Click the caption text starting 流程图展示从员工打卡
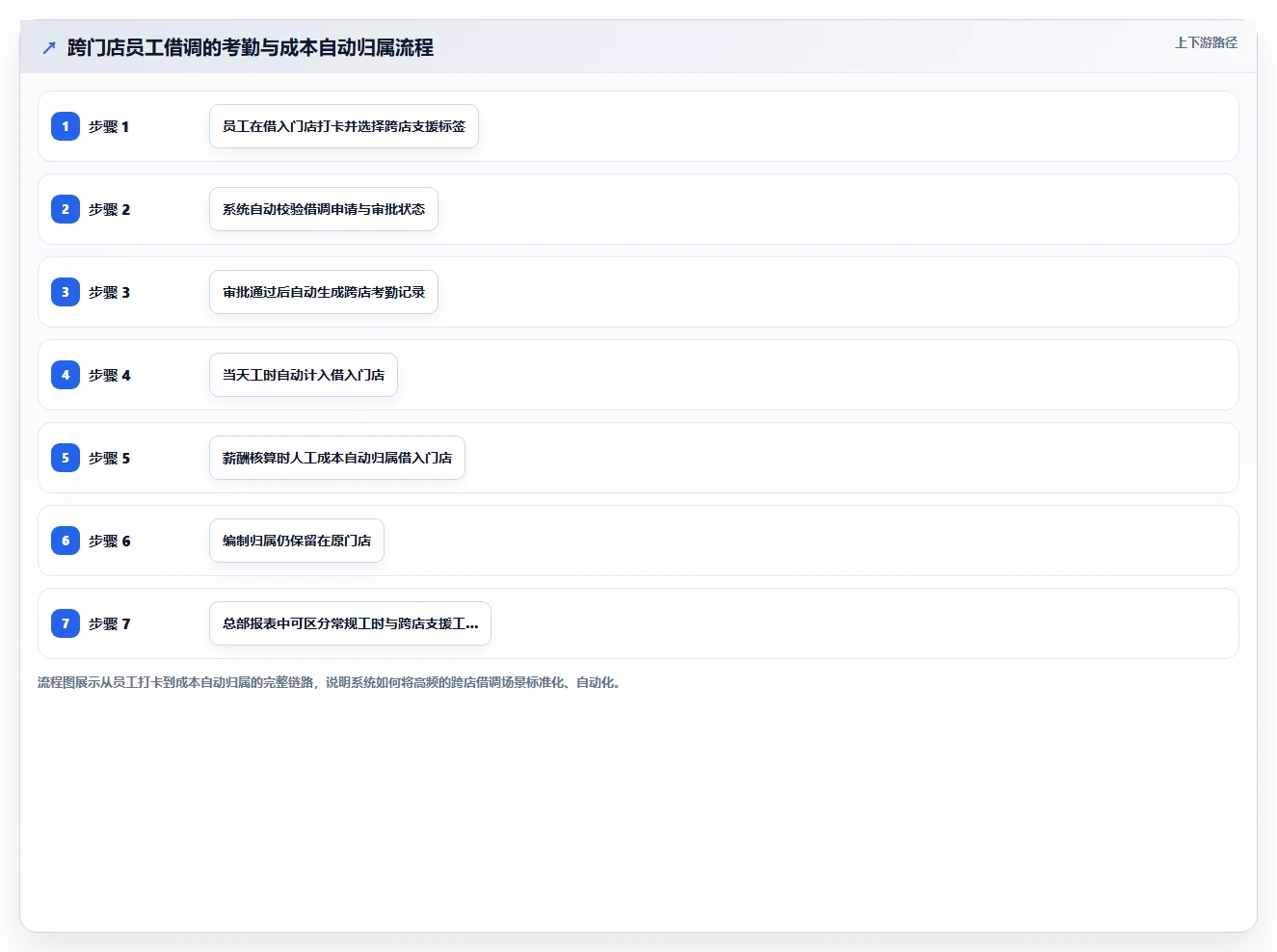1277x952 pixels. pos(331,682)
